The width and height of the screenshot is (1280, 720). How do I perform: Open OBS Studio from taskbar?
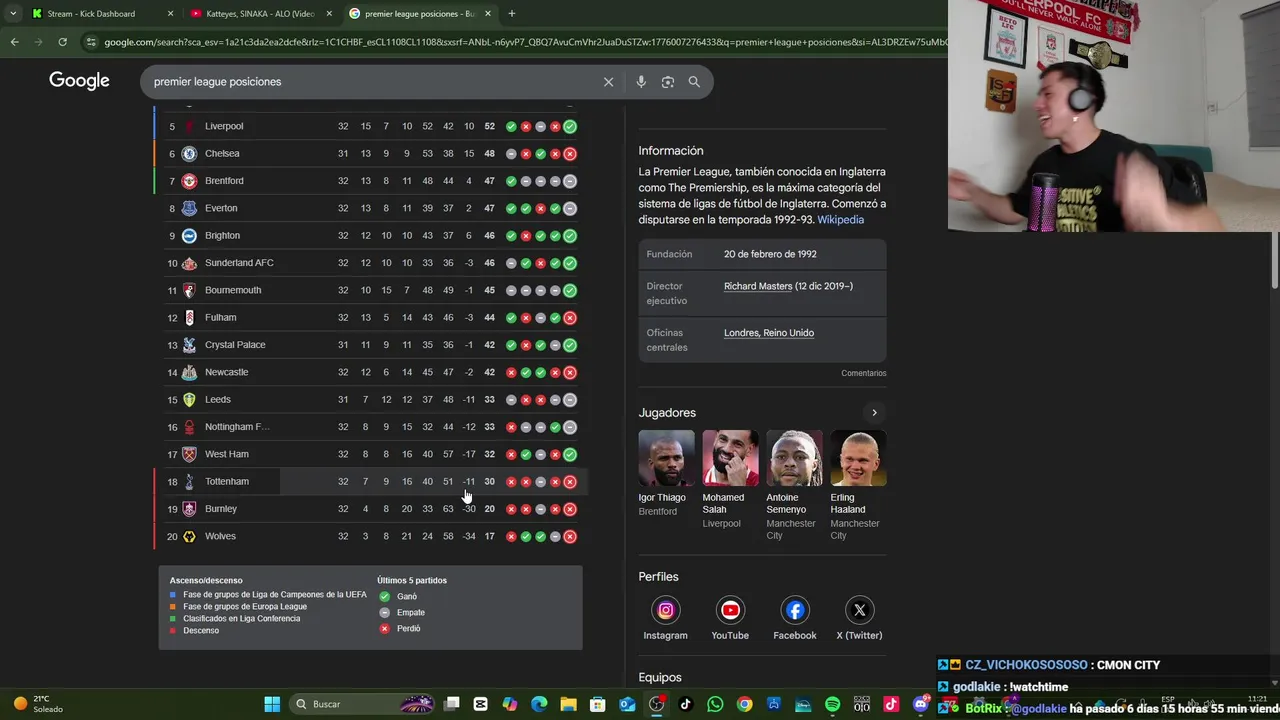(656, 704)
